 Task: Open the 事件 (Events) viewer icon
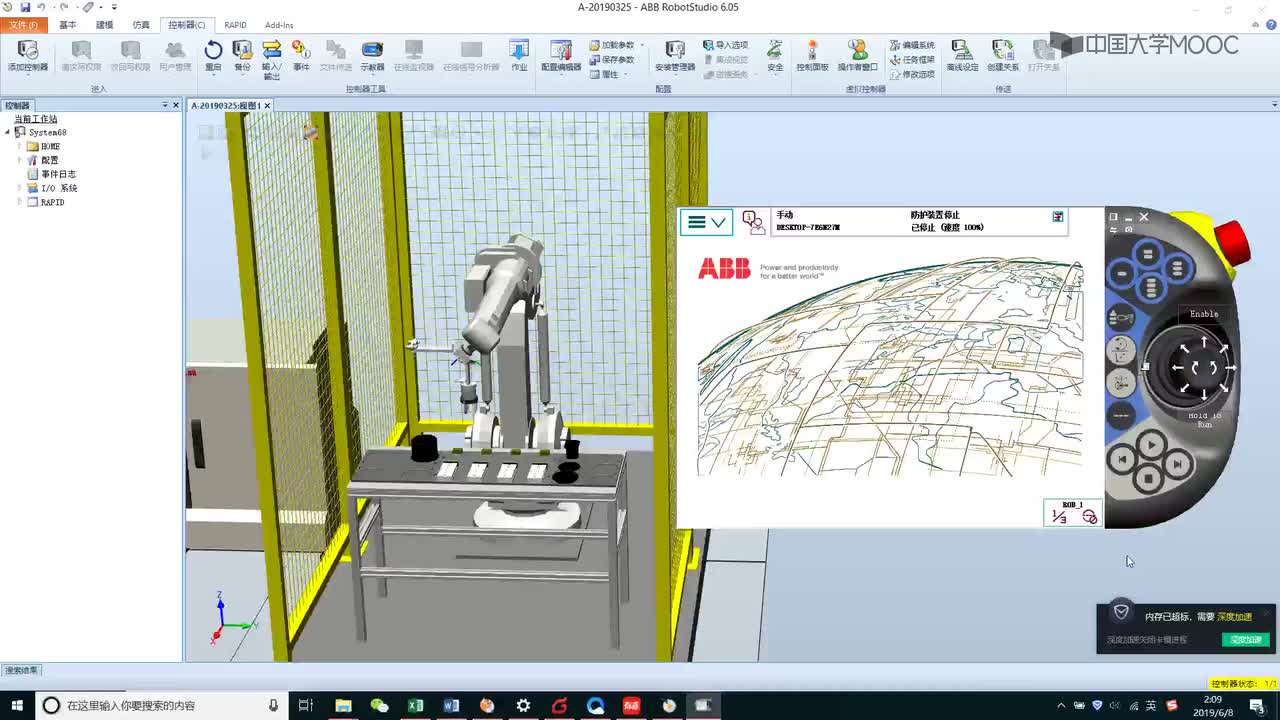coord(301,56)
